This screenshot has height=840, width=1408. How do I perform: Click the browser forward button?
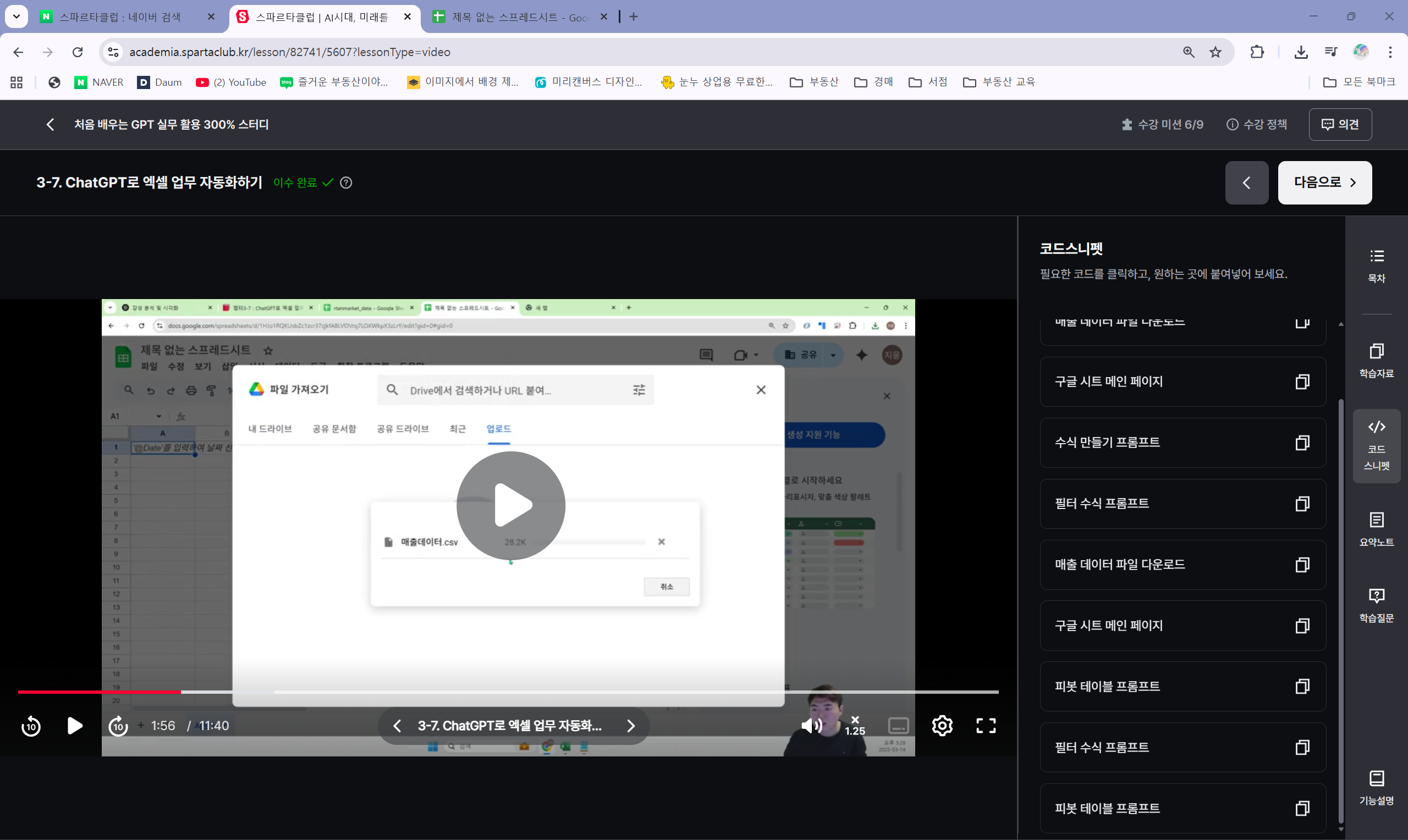pos(47,52)
